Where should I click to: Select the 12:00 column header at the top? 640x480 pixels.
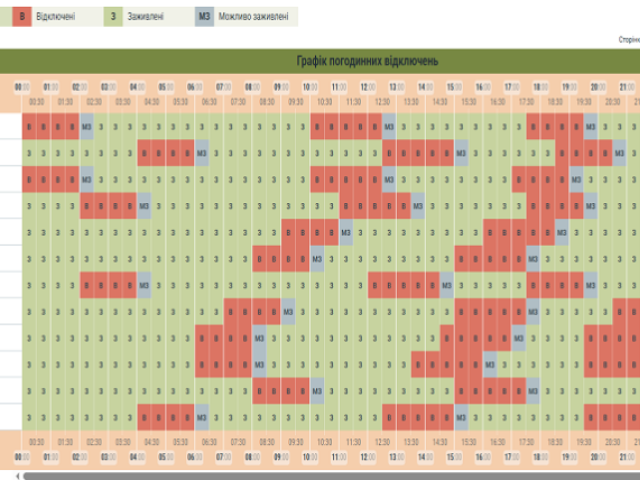click(369, 87)
